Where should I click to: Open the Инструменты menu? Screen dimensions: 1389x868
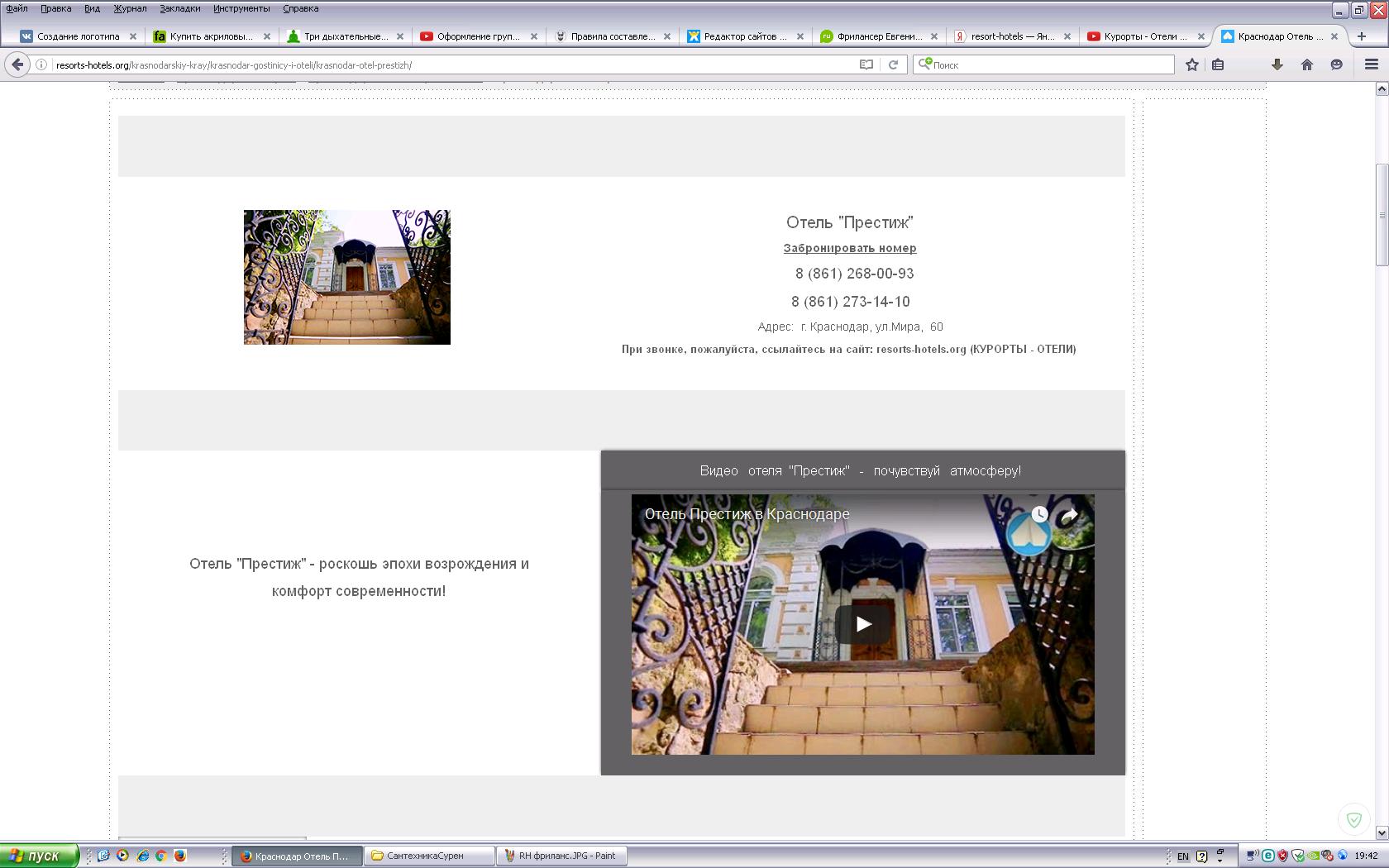(241, 8)
